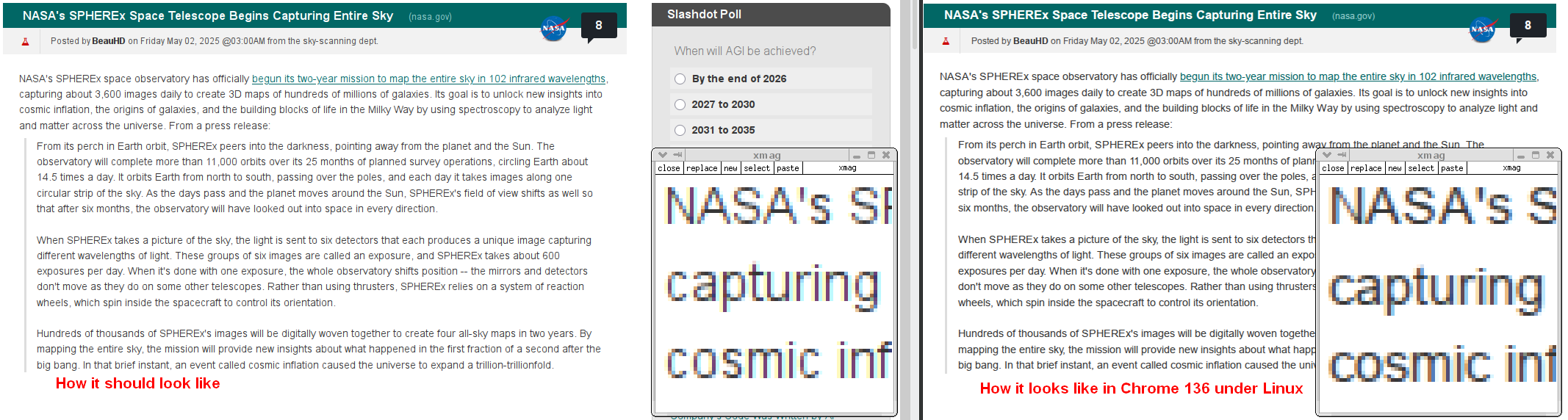Minimize the left xmag window
Image resolution: width=1568 pixels, height=420 pixels.
(857, 156)
